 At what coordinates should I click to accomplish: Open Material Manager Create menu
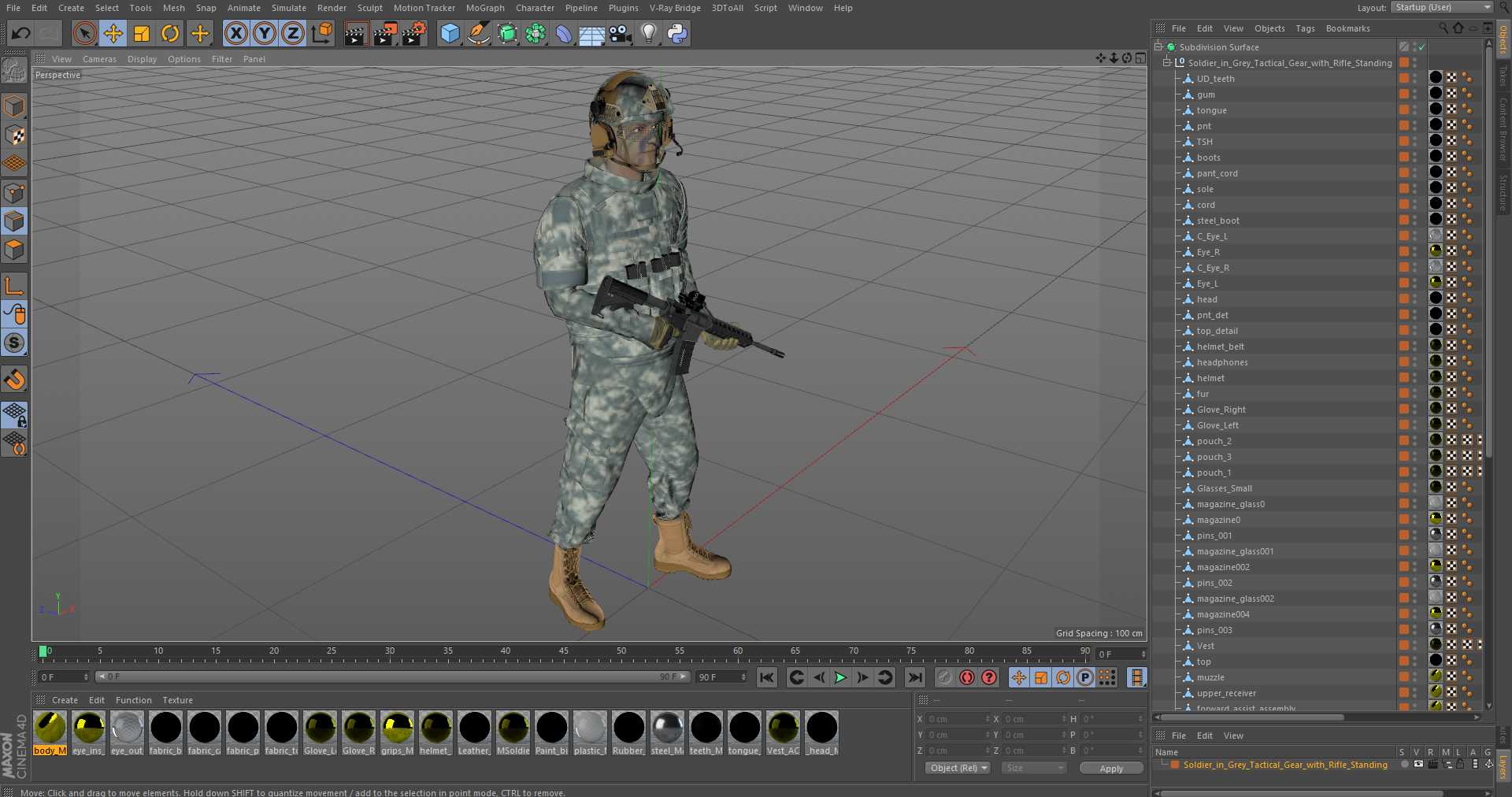click(65, 700)
